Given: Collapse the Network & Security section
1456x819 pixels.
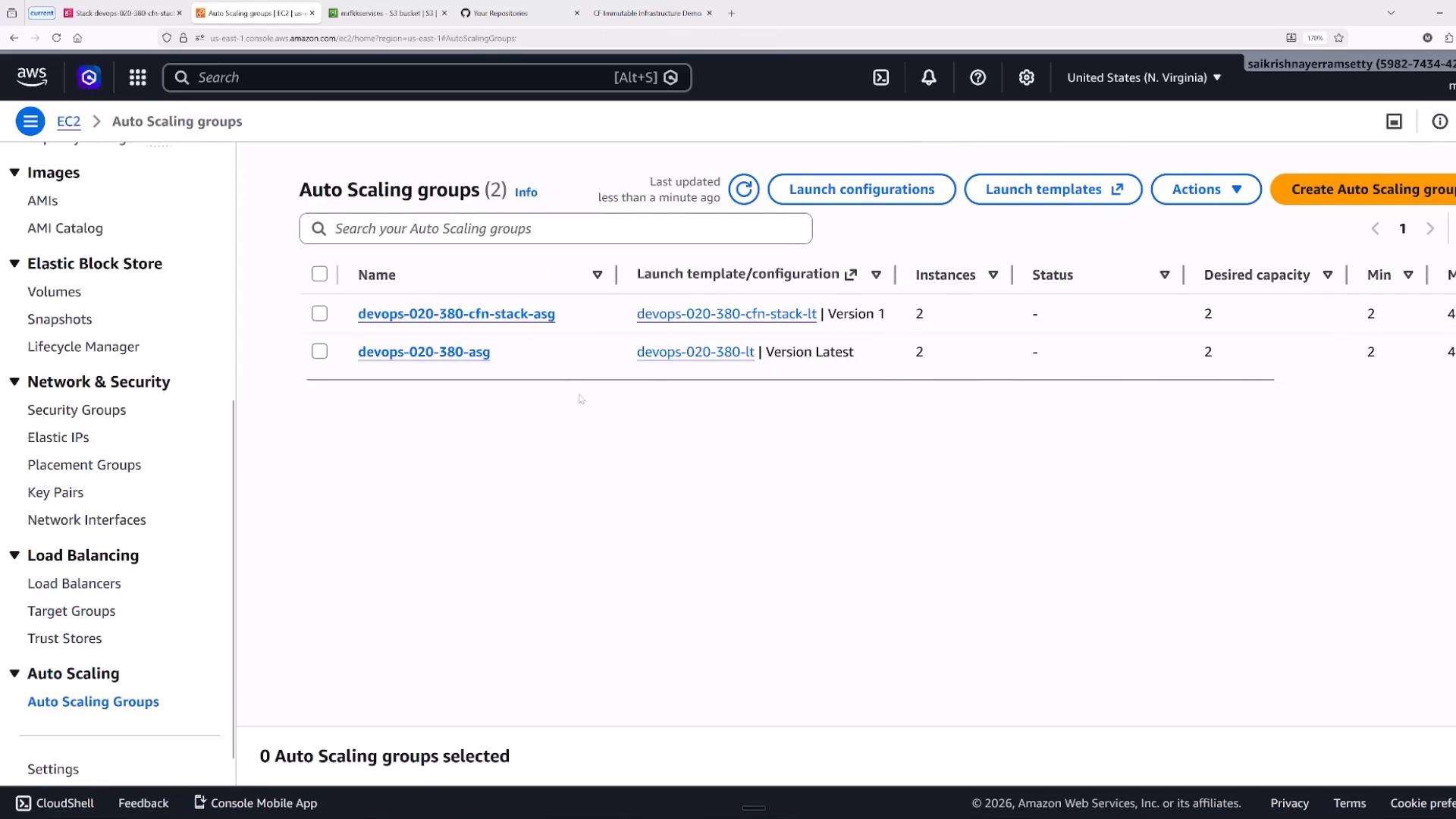Looking at the screenshot, I should [x=14, y=381].
